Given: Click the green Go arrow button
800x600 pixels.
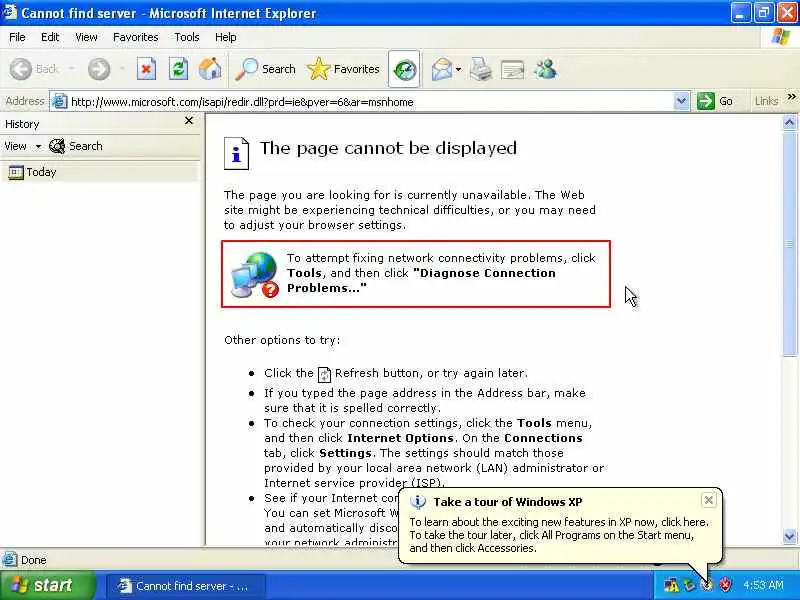Looking at the screenshot, I should pyautogui.click(x=706, y=101).
